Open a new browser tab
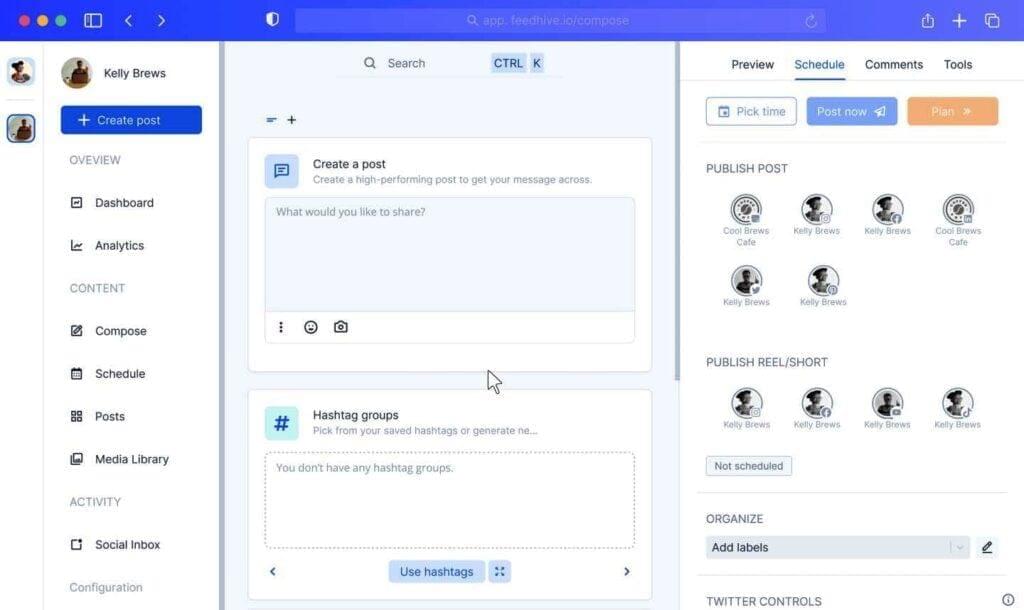Image resolution: width=1024 pixels, height=610 pixels. pos(959,20)
